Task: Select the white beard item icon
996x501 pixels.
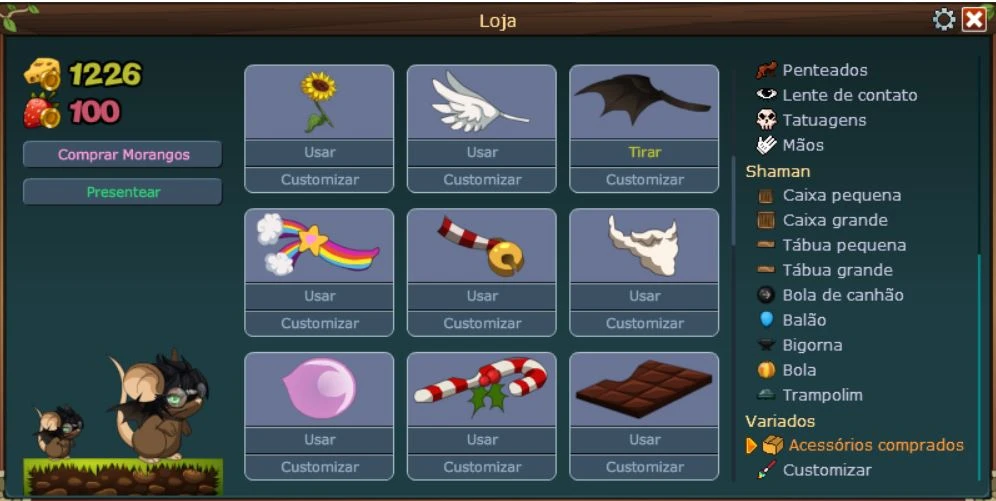Action: tap(643, 245)
